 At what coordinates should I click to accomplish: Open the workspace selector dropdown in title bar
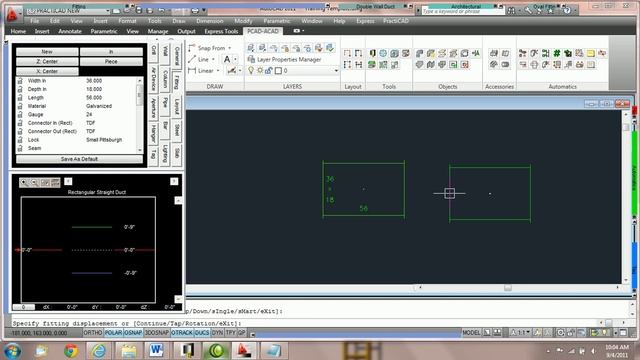click(107, 11)
